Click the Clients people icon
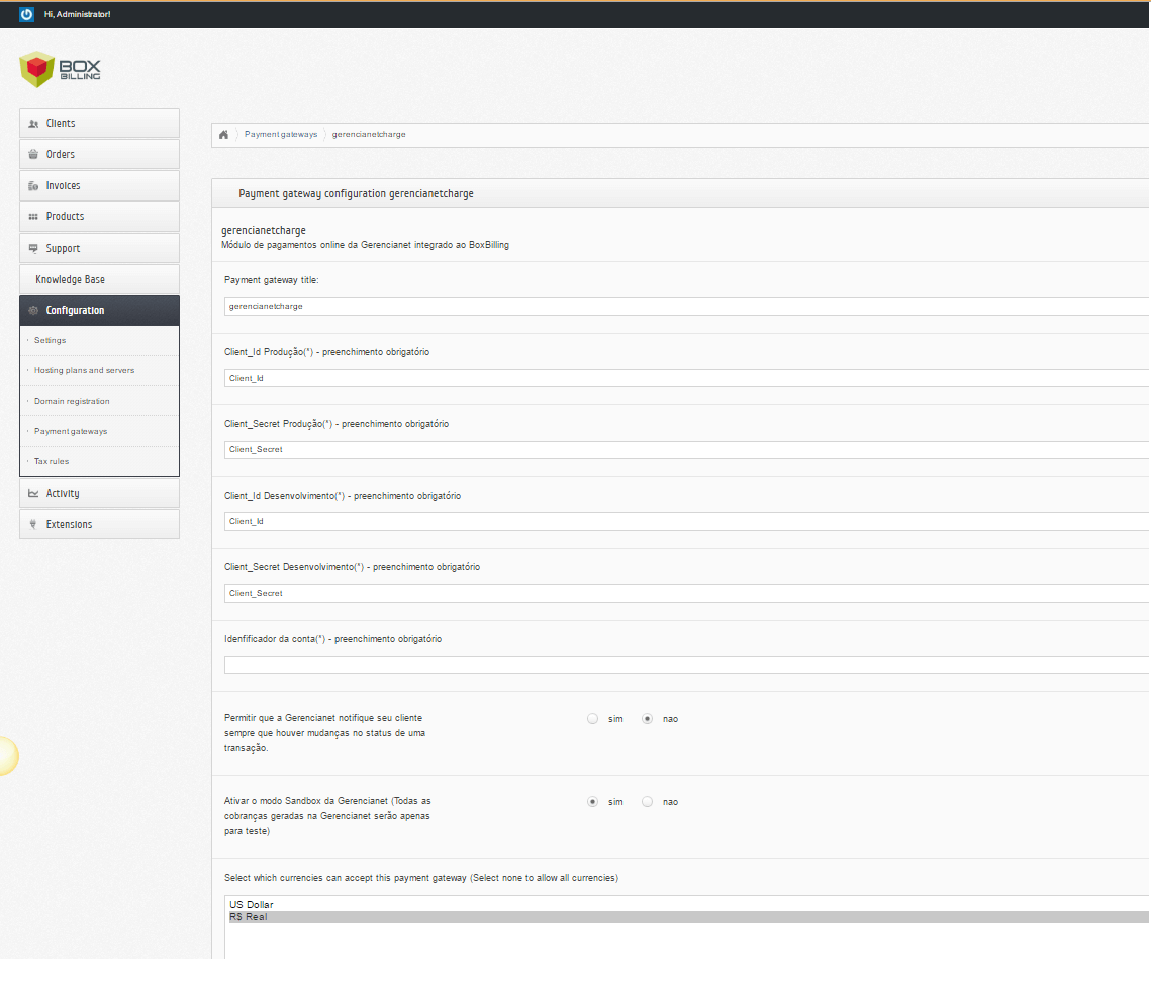The height and width of the screenshot is (981, 1152). [x=33, y=123]
